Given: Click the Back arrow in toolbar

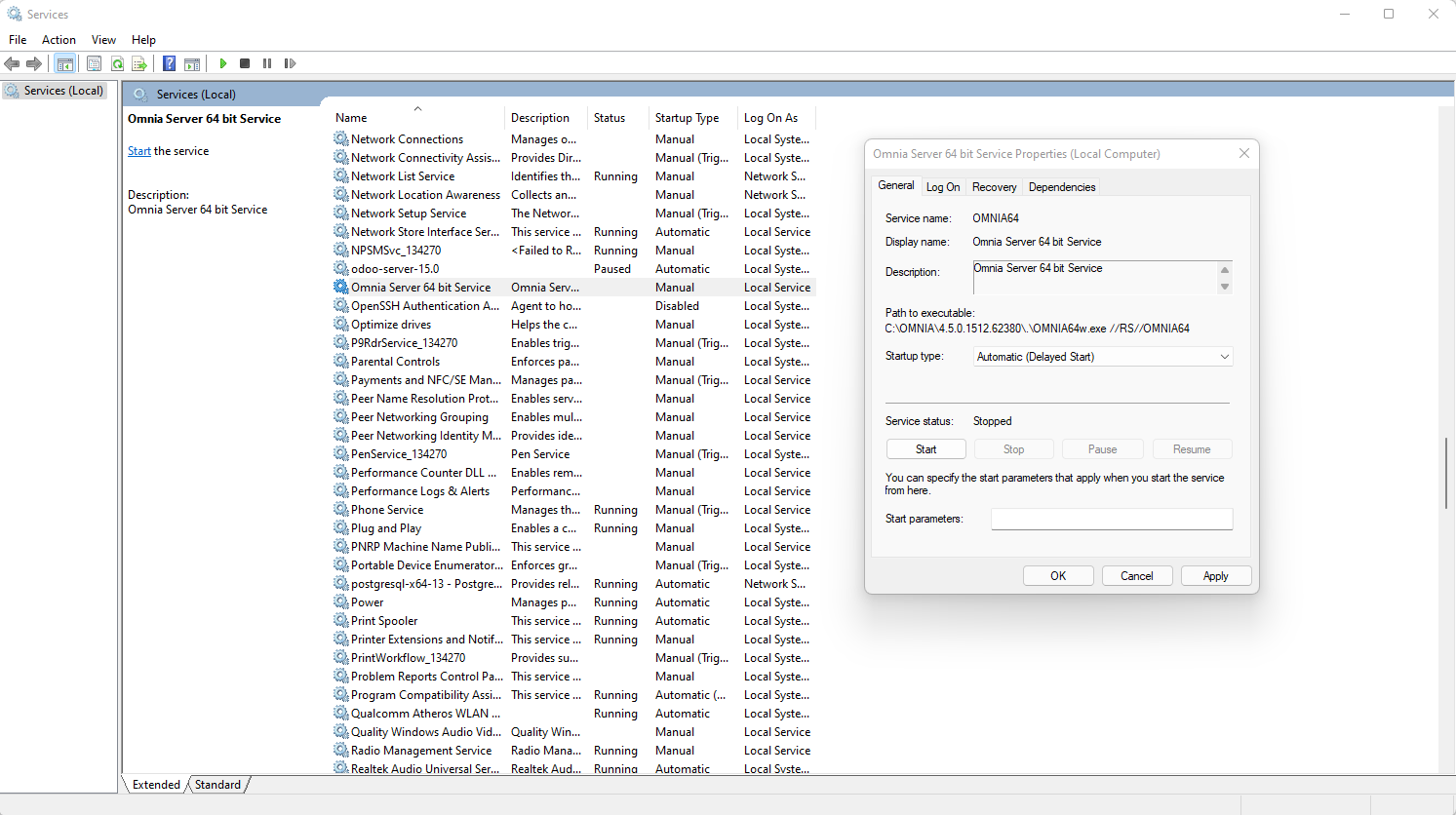Looking at the screenshot, I should (12, 63).
